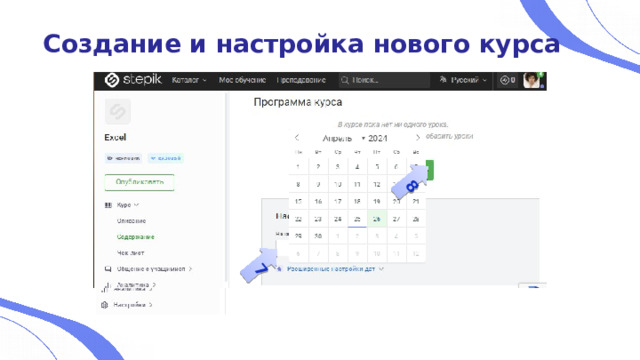Select April 22 in the calendar
The height and width of the screenshot is (360, 640).
[298, 219]
